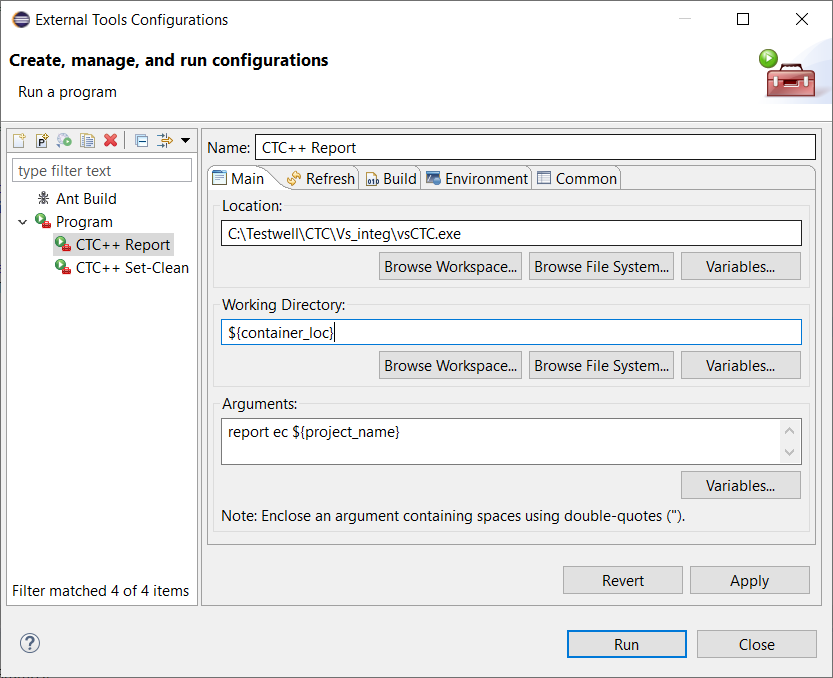Click Browse File System under Location

[601, 267]
